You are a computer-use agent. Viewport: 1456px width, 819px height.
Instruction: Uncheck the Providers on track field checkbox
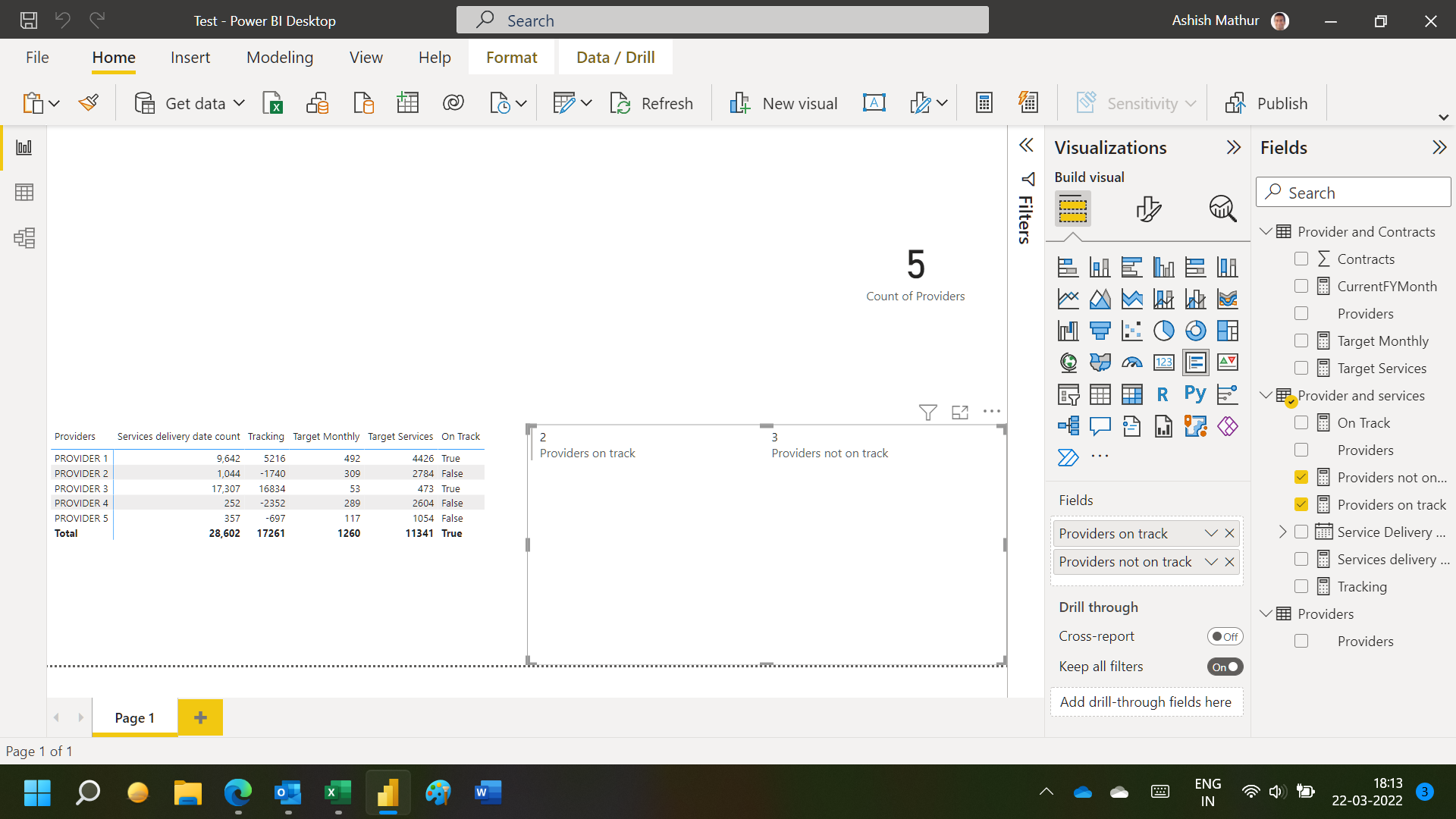click(x=1301, y=504)
